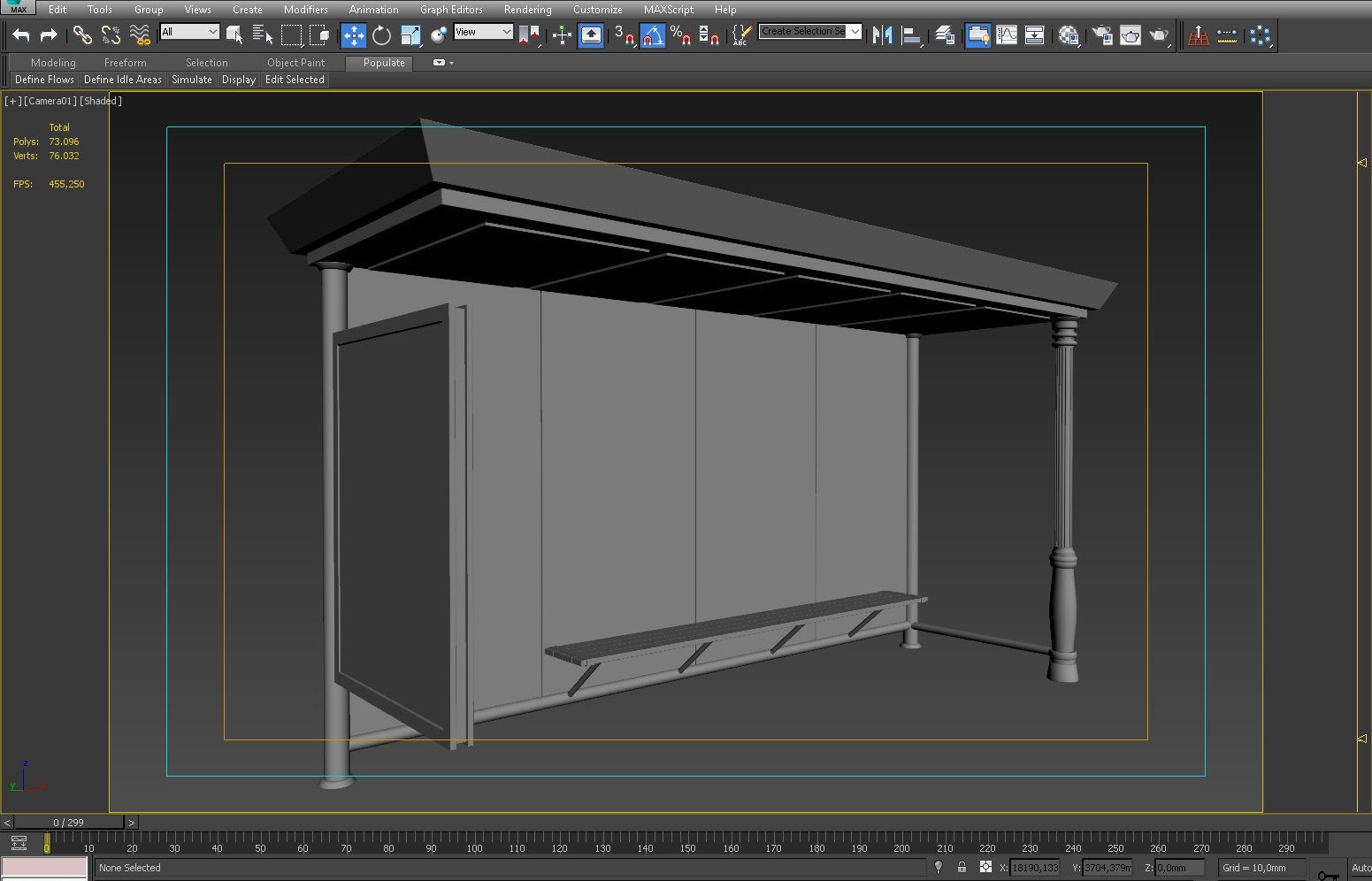Click the Edit Named Selection Sets icon
The image size is (1372, 881).
(741, 35)
